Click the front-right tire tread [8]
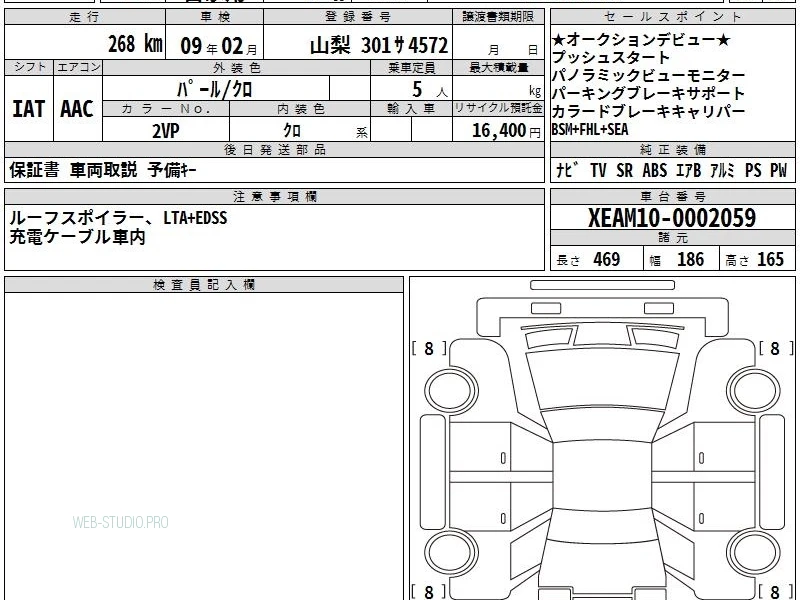This screenshot has height=600, width=800. coord(776,348)
